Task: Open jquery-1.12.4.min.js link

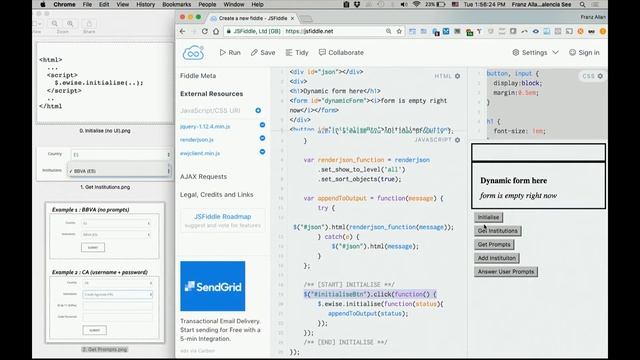Action: pyautogui.click(x=205, y=127)
